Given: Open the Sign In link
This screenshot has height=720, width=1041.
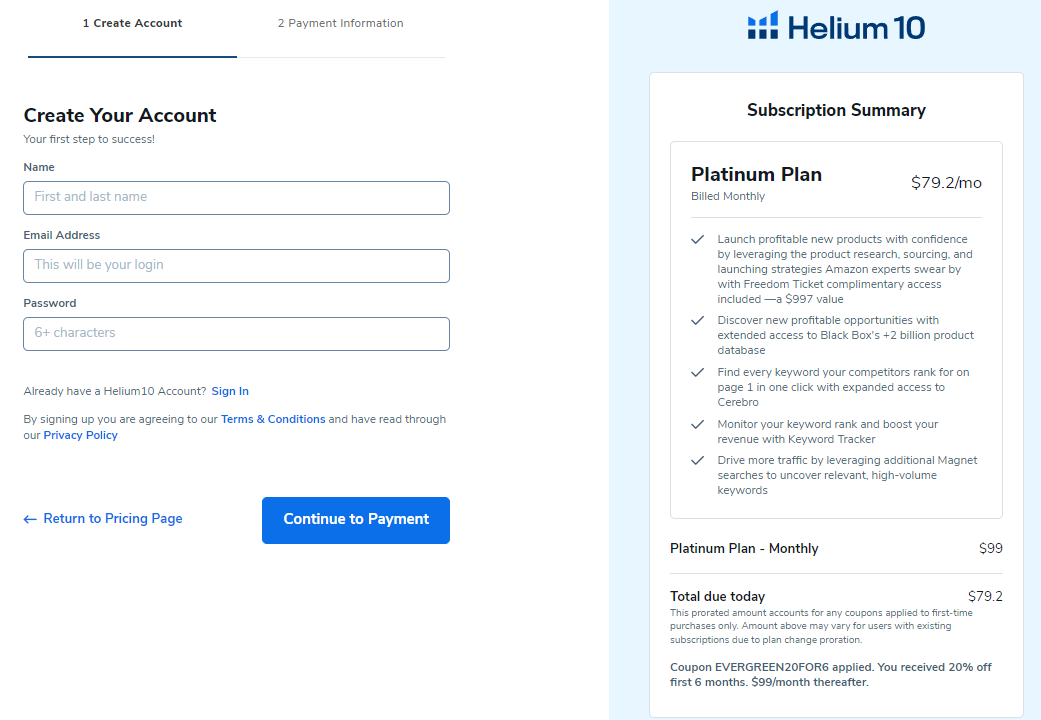Looking at the screenshot, I should click(230, 392).
